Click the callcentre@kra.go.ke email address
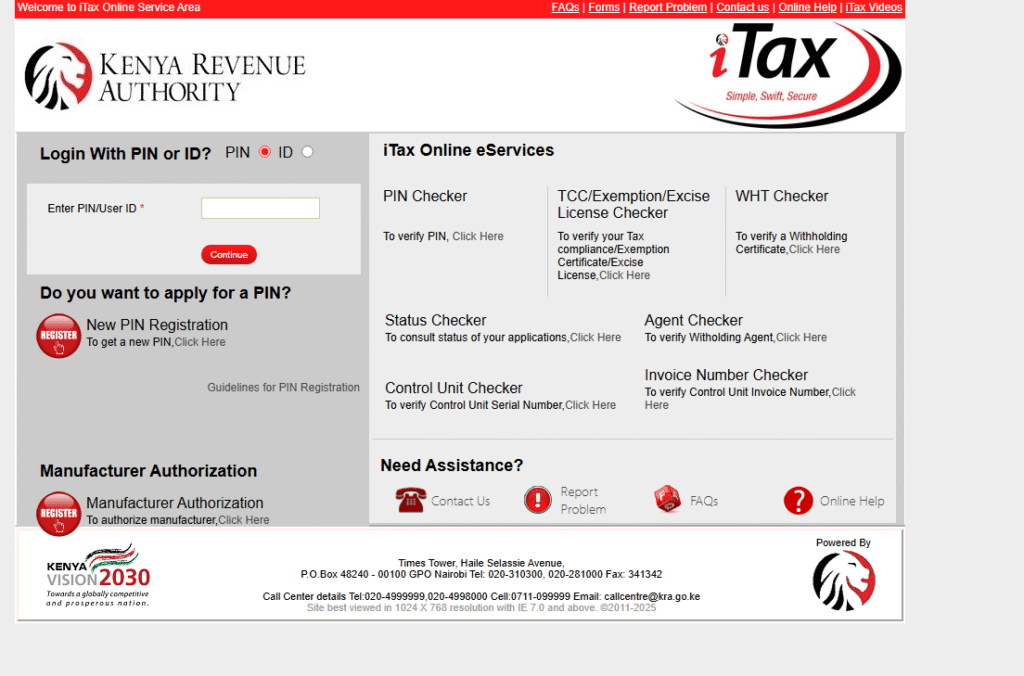Screen dimensions: 1024x676 click(652, 596)
